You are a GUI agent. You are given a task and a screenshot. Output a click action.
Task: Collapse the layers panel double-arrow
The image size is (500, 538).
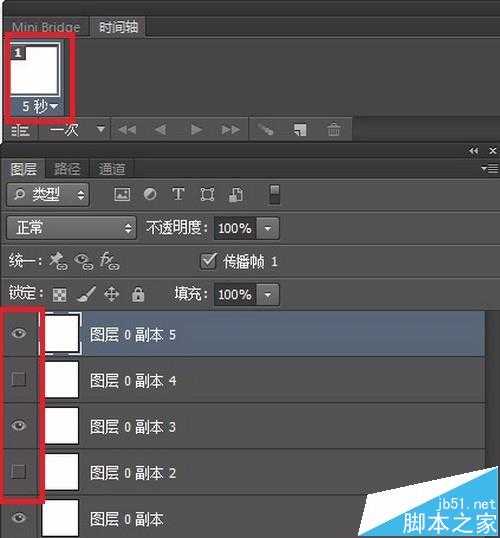point(474,151)
